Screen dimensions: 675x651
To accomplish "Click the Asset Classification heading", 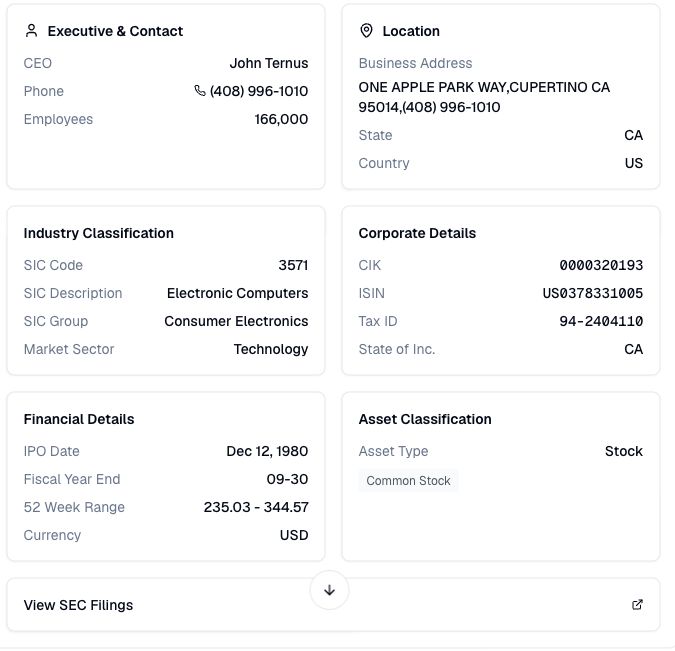I will (x=425, y=419).
